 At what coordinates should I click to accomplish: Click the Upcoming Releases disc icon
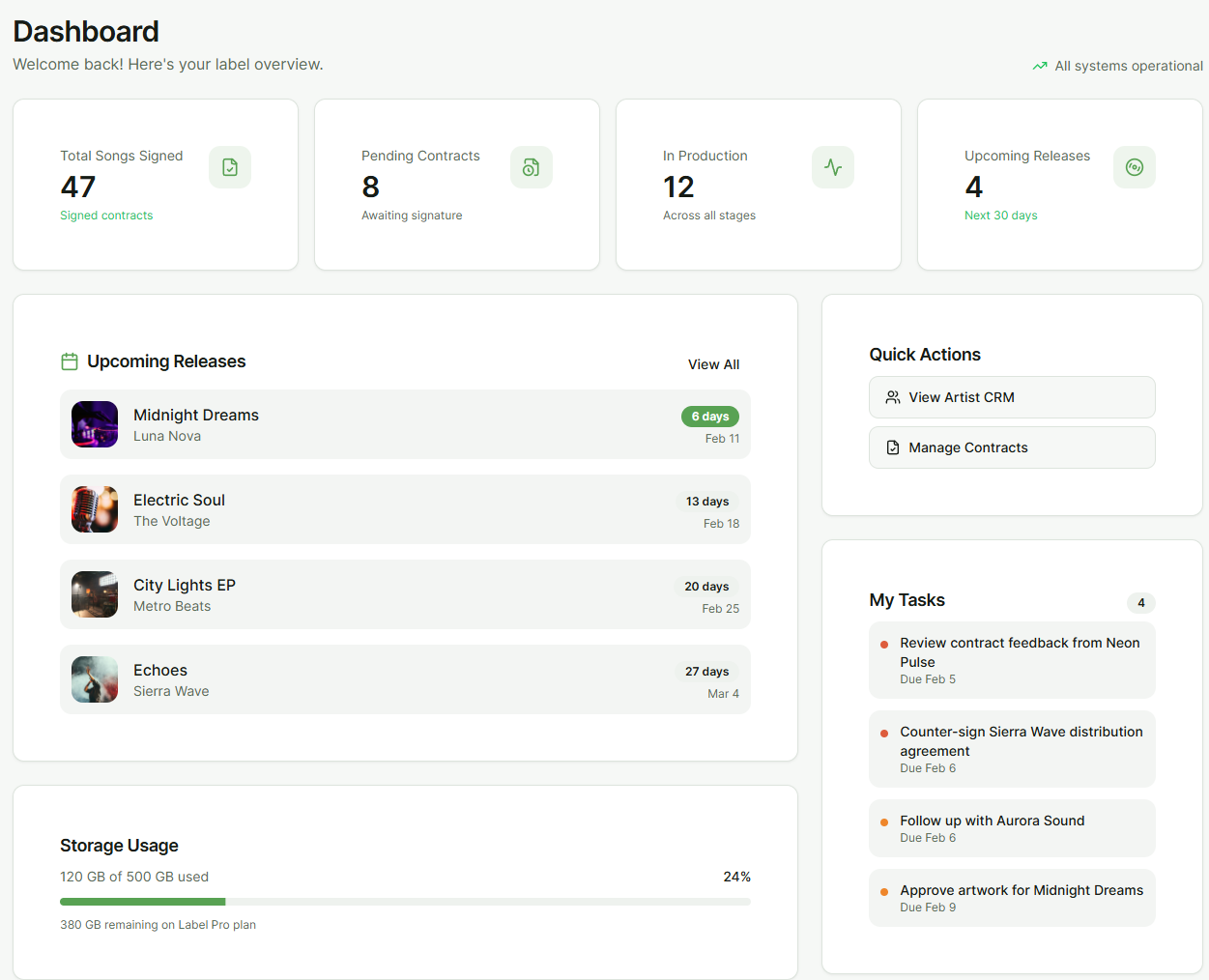1135,167
